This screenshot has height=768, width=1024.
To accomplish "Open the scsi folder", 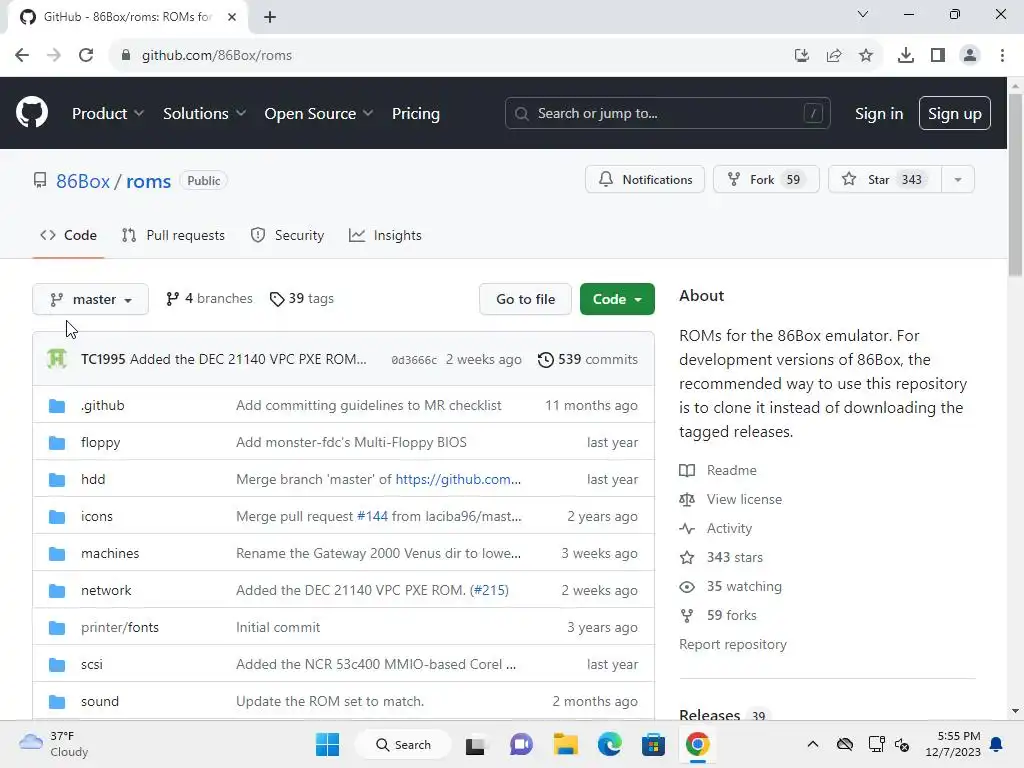I will pos(91,664).
